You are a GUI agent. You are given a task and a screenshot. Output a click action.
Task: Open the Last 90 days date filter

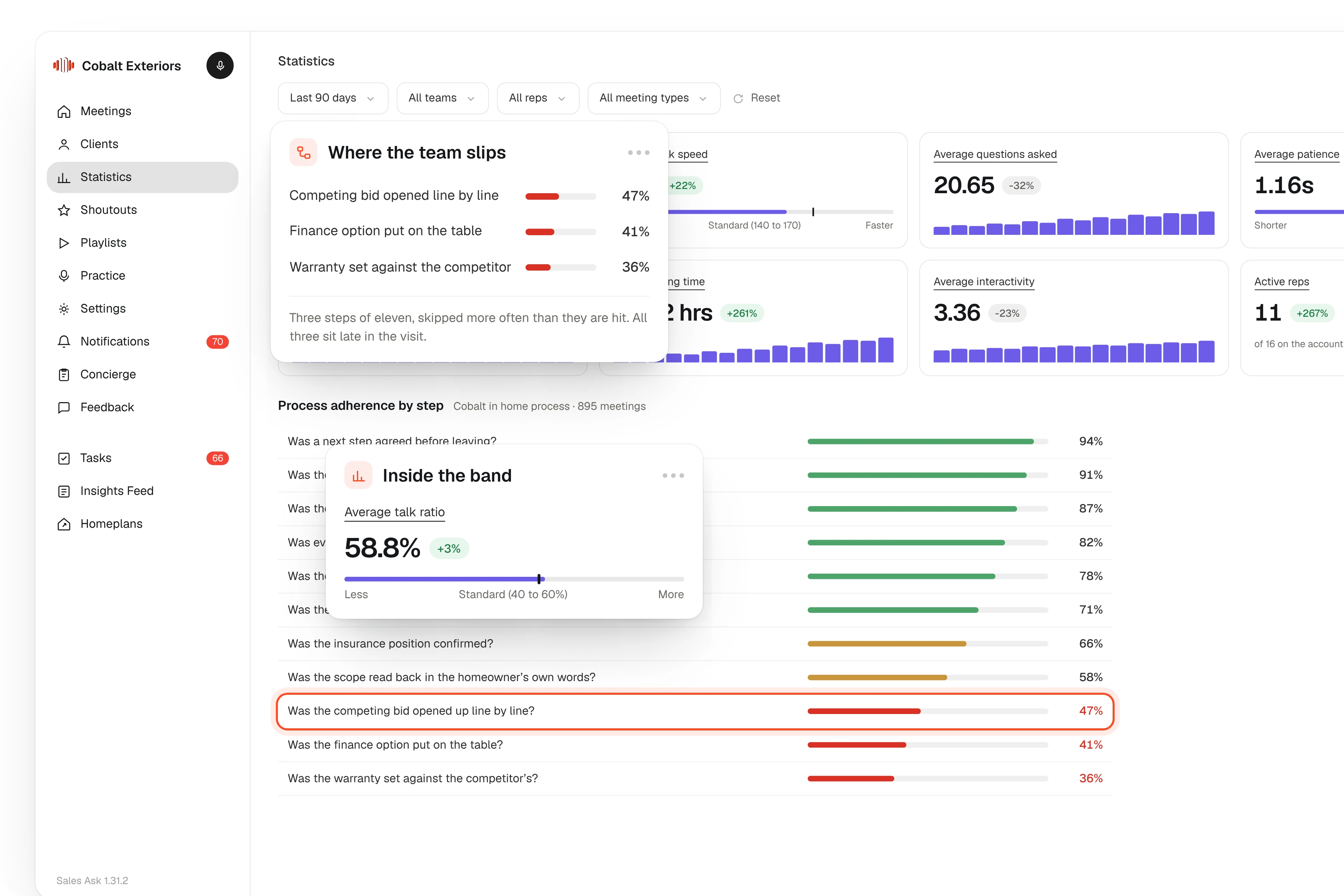pos(333,98)
